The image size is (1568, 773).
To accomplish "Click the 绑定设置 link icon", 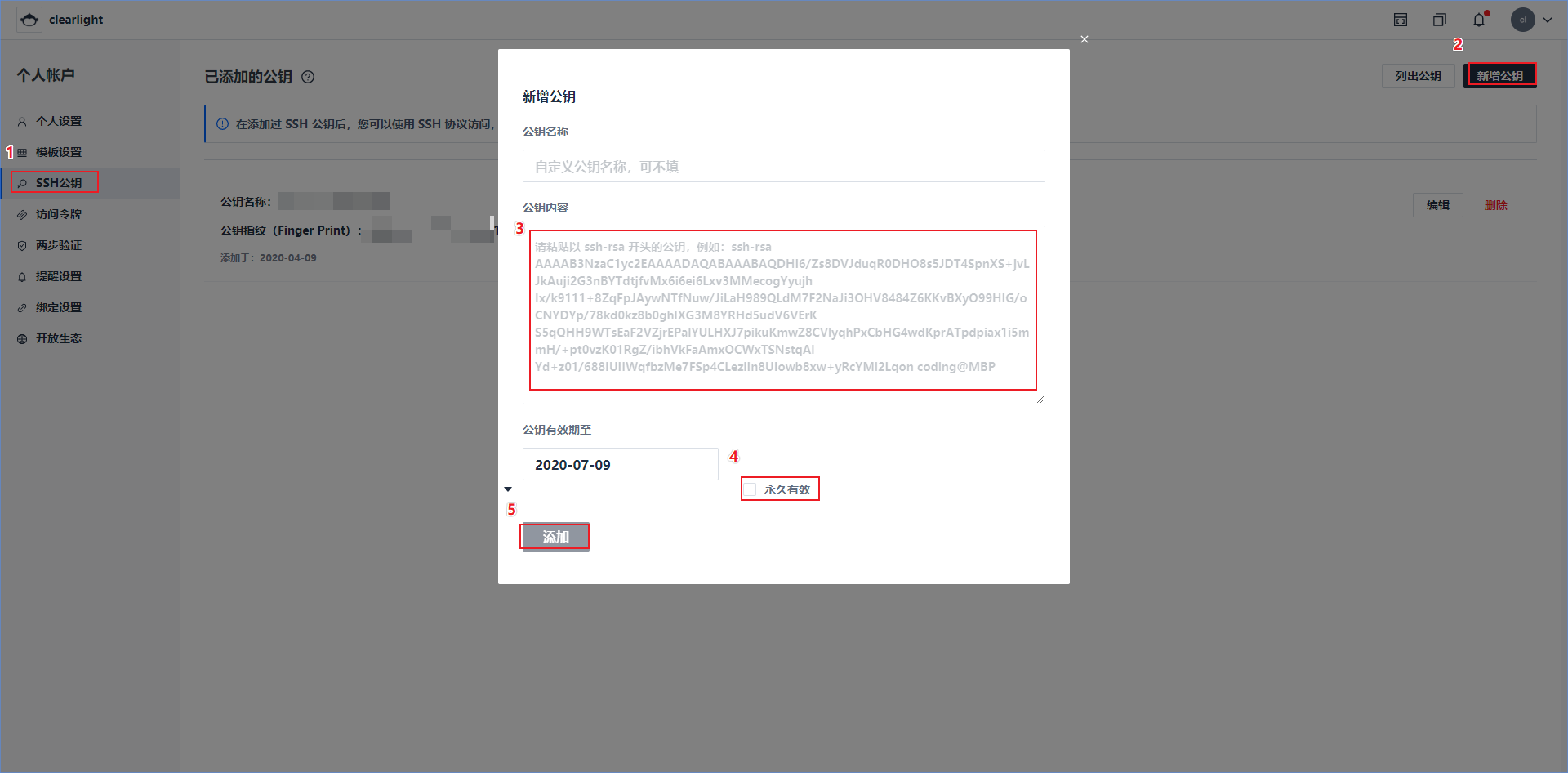I will pyautogui.click(x=22, y=307).
